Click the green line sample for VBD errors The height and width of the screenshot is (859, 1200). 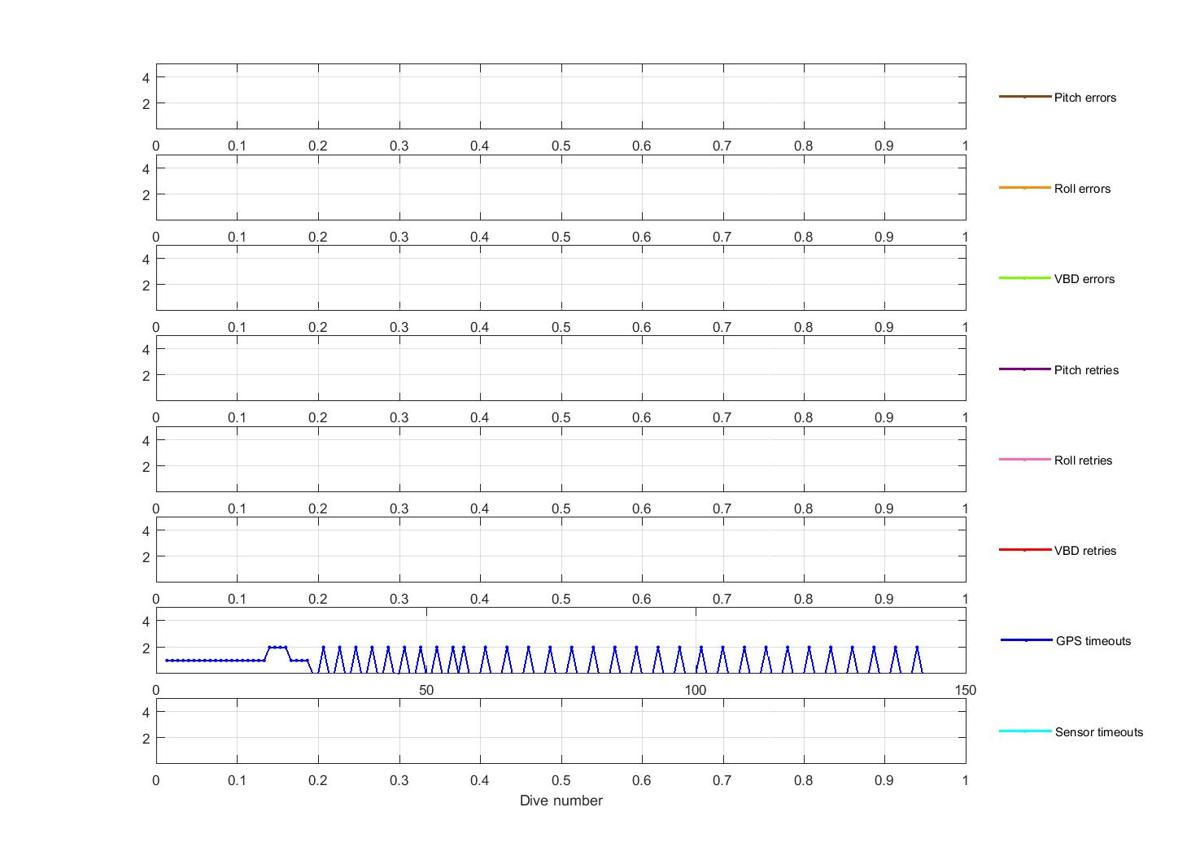pos(1024,278)
